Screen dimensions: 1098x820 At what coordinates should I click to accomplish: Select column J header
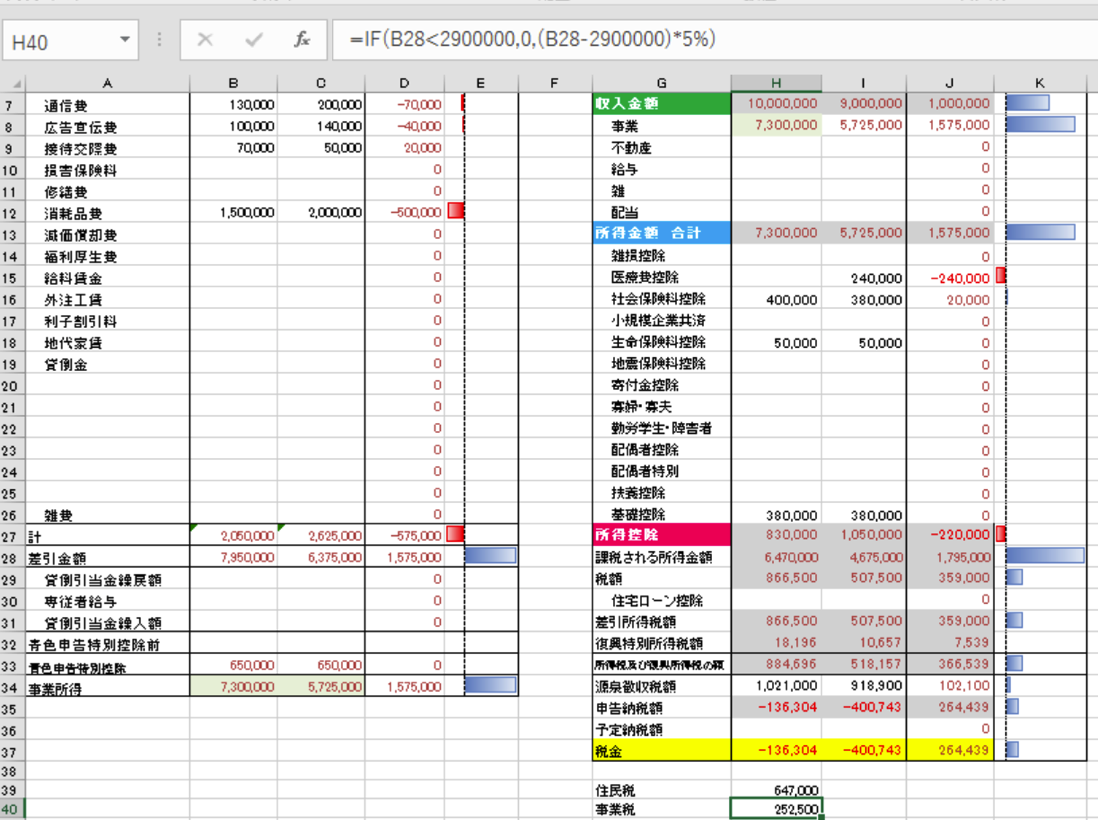(949, 83)
